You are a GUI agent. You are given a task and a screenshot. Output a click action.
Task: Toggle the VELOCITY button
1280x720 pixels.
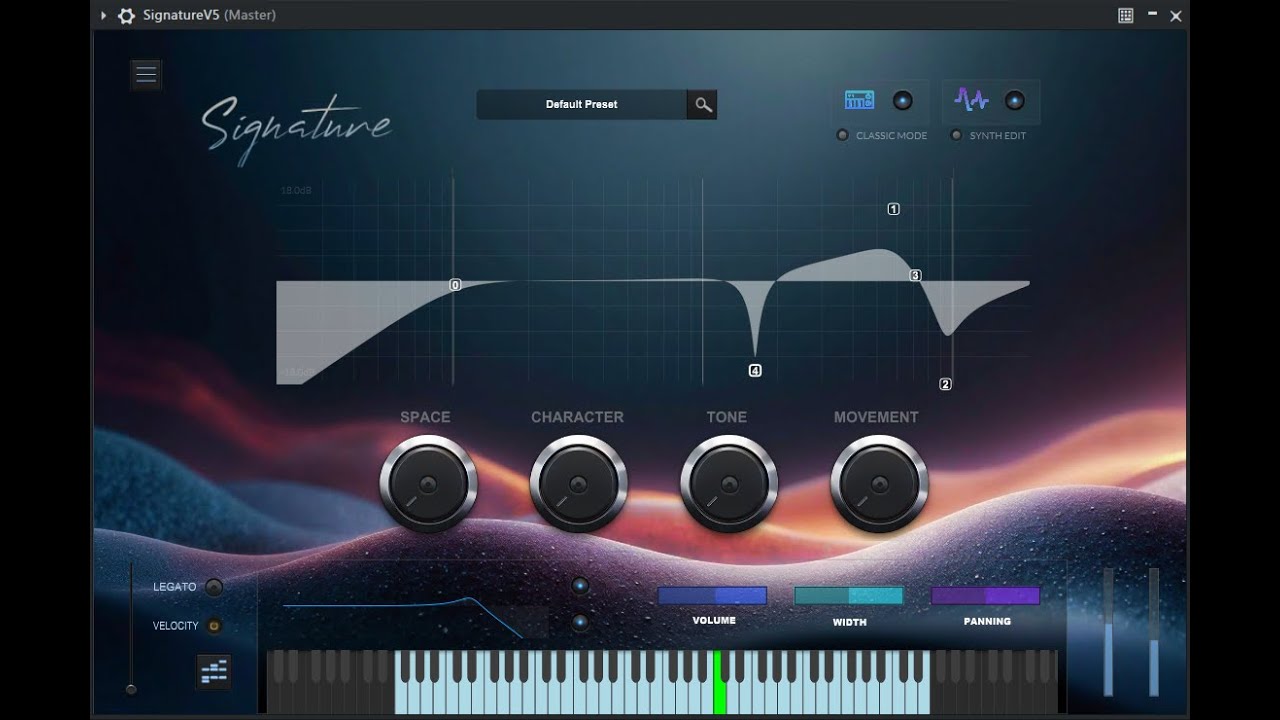[x=214, y=626]
